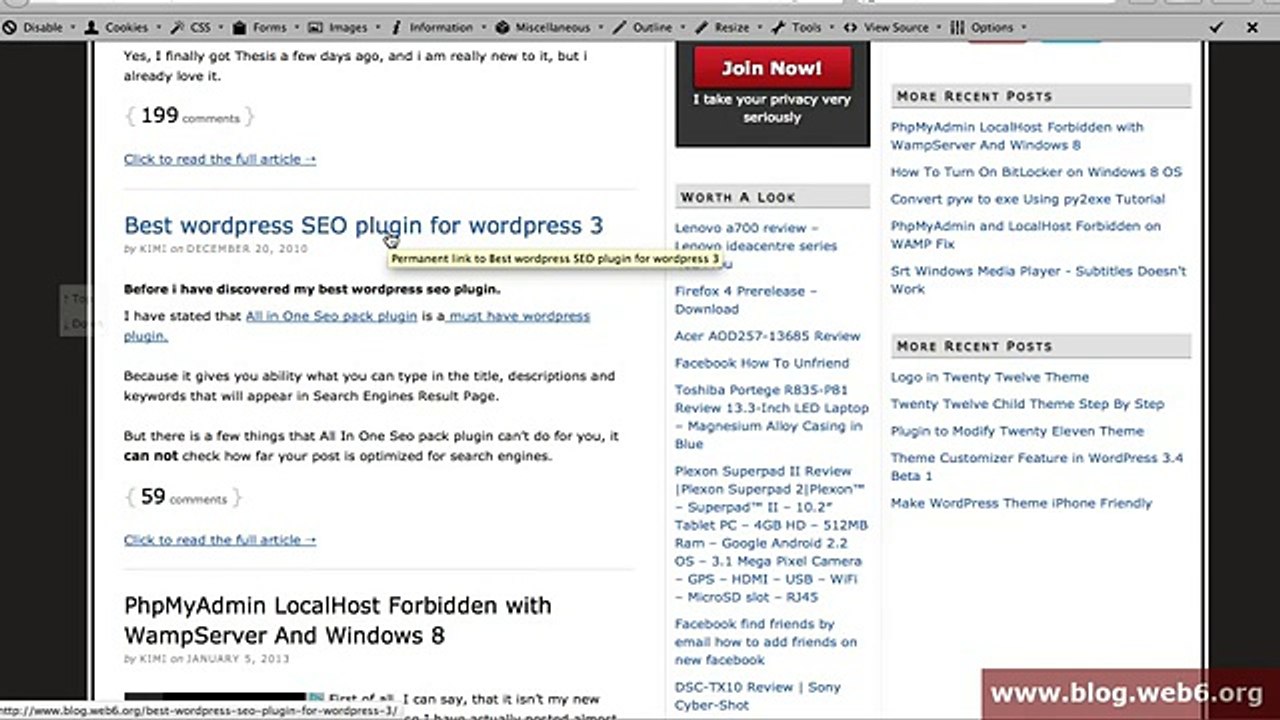Click the JANUARY 5, 2013 post date

coord(238,660)
